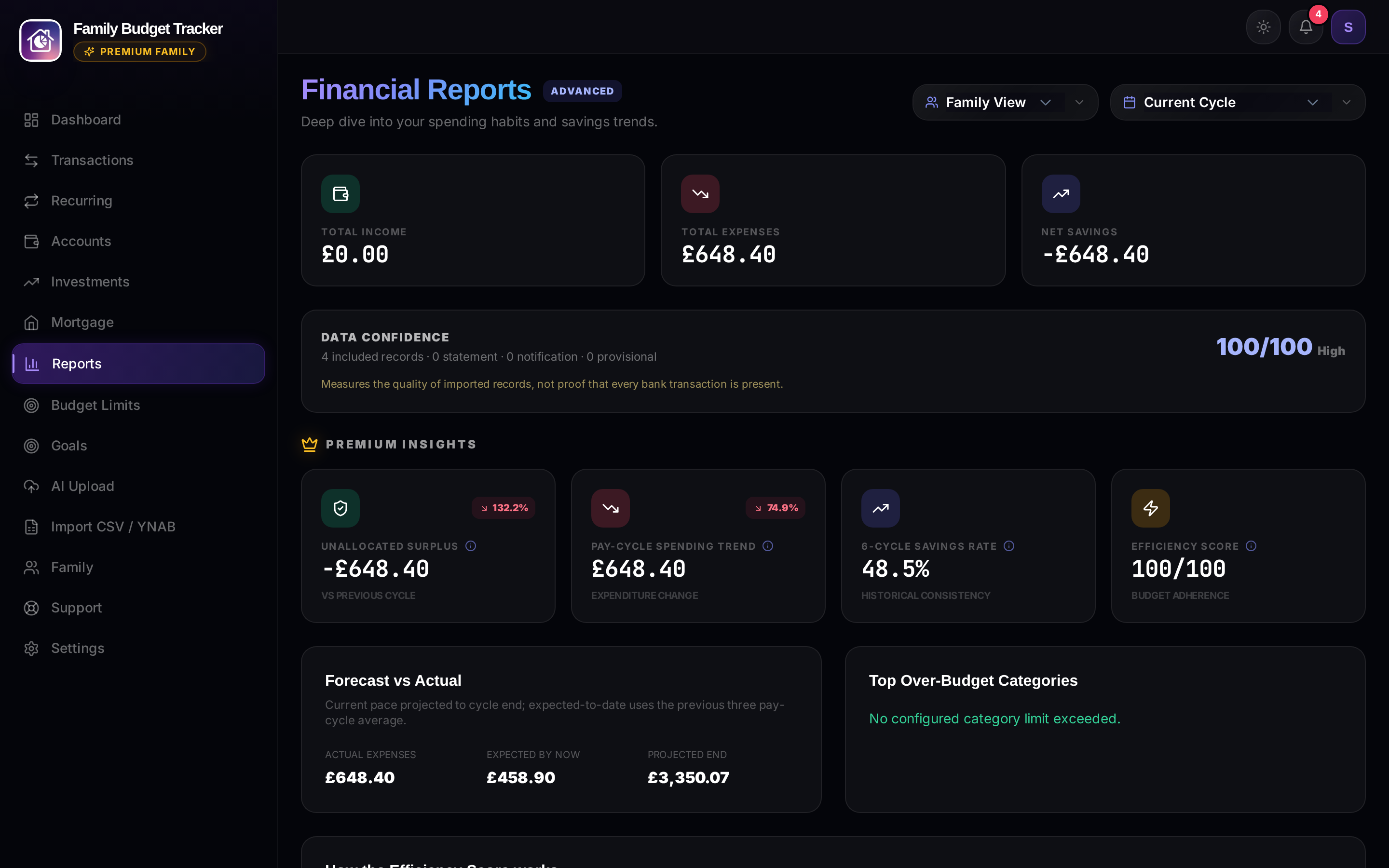Click the Budget Limits target icon

coord(31,405)
